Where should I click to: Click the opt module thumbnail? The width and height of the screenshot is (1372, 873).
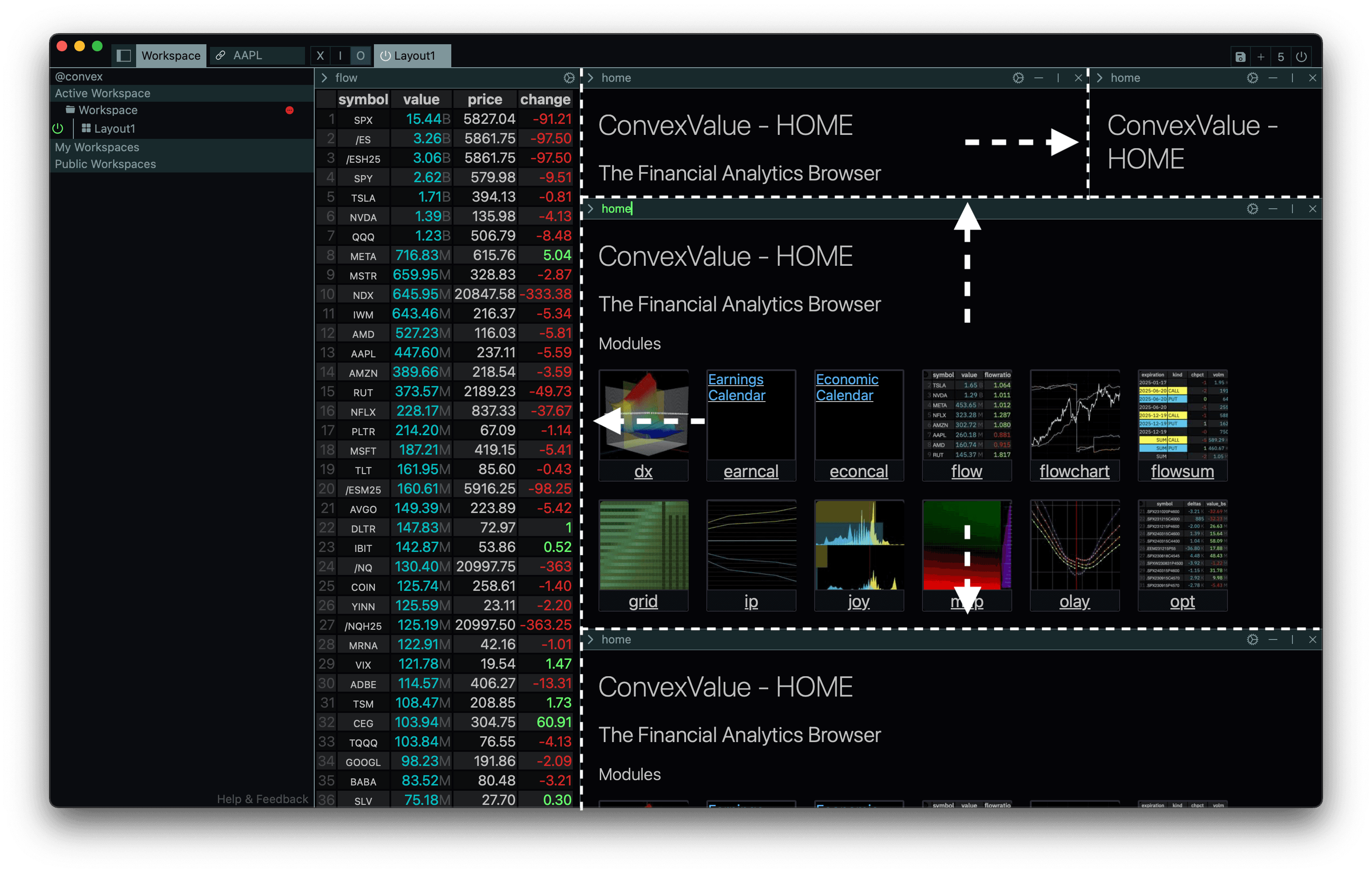[x=1182, y=545]
